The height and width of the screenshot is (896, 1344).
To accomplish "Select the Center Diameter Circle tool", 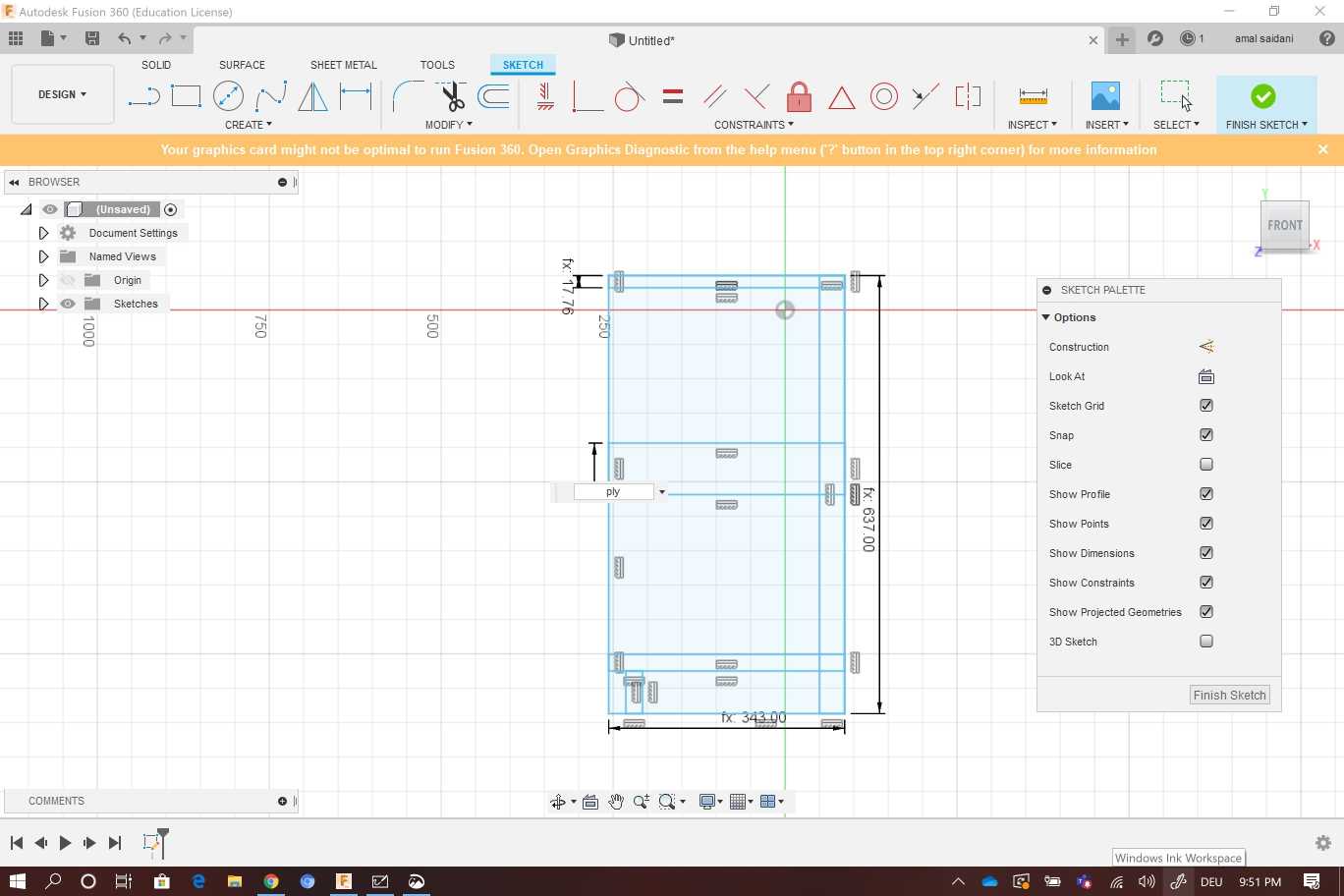I will 228,96.
